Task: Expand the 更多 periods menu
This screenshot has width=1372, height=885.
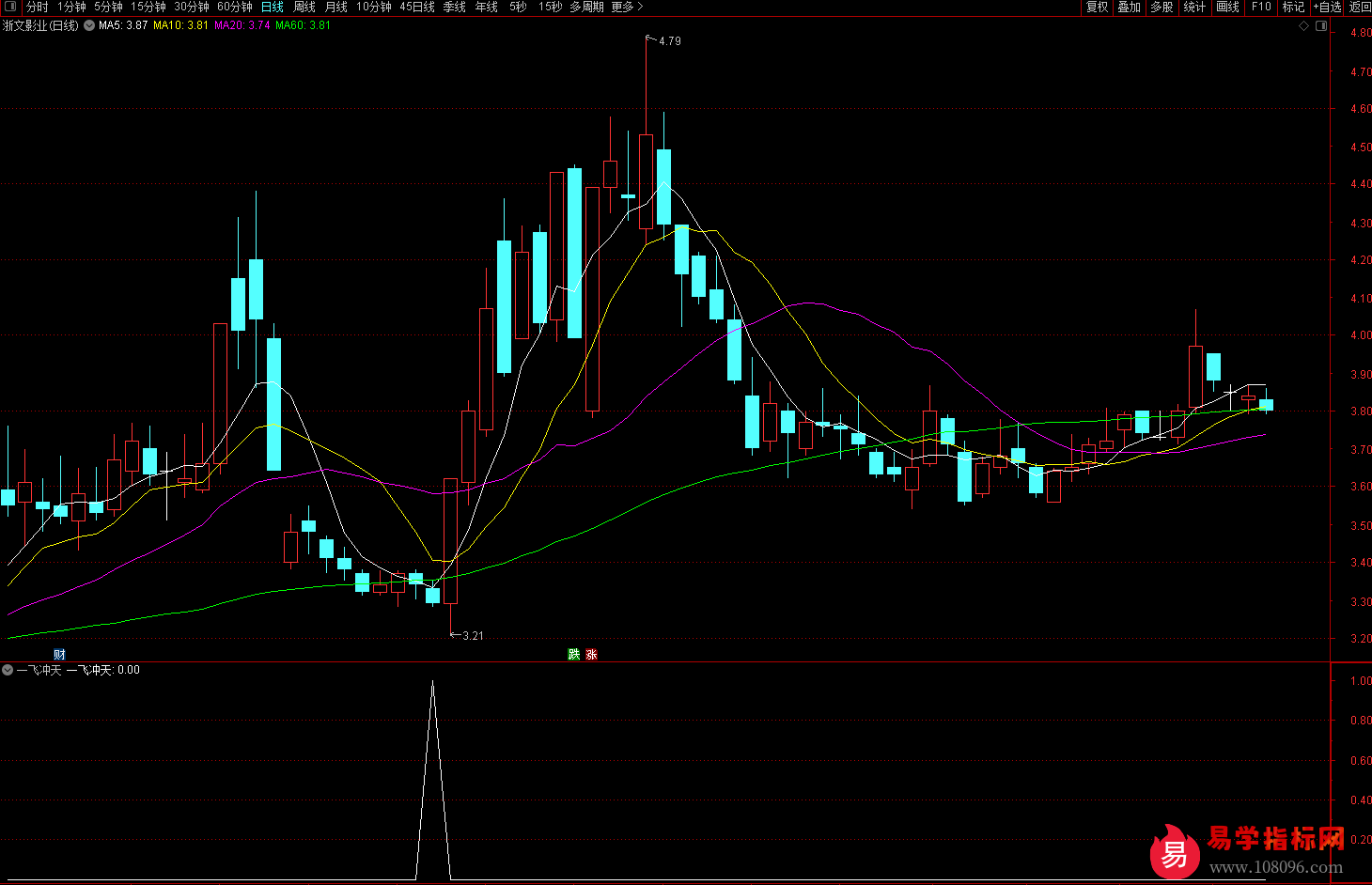Action: coord(627,7)
